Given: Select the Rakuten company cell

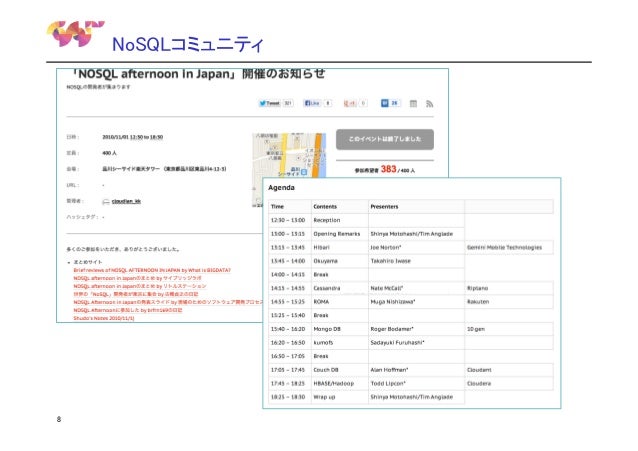Looking at the screenshot, I should pyautogui.click(x=509, y=302).
